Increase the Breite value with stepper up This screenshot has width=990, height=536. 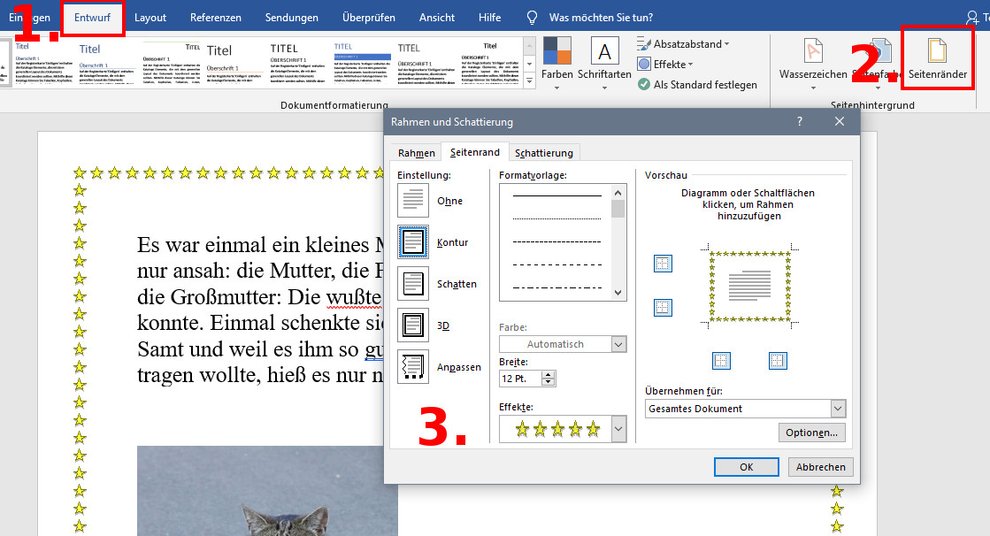pyautogui.click(x=548, y=374)
